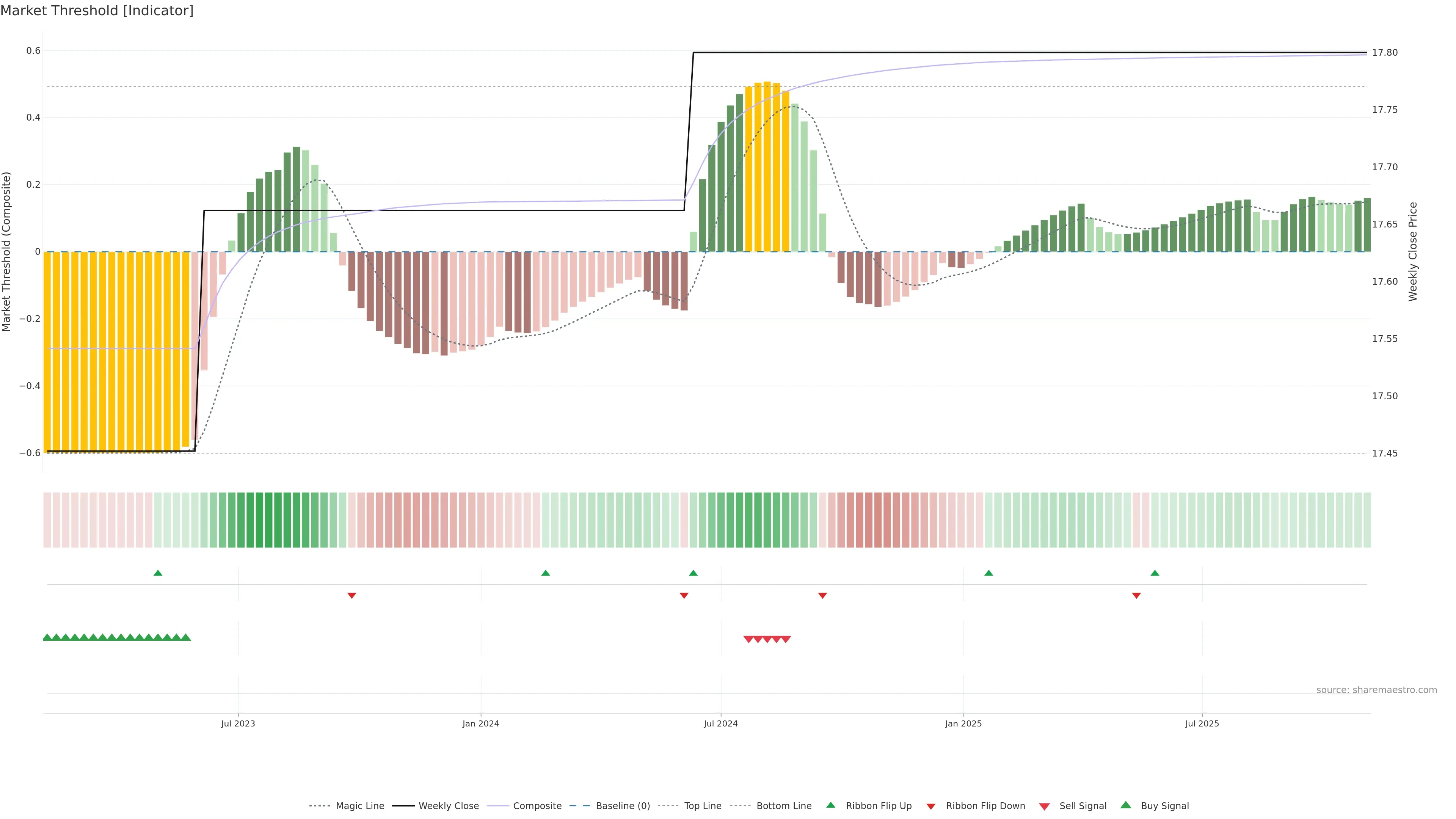Click the Jan 2024 x-axis label
The height and width of the screenshot is (819, 1456).
pos(480,723)
